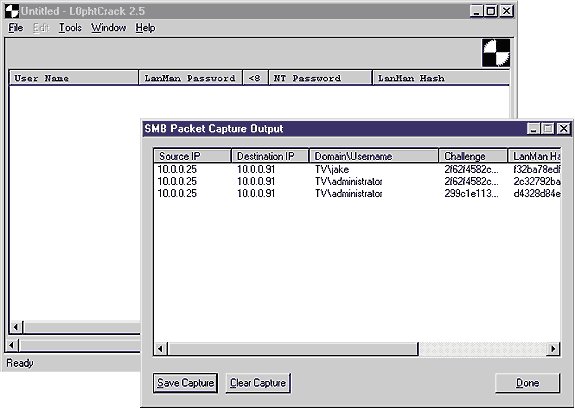Click the capture list horizontal scrollbar thumb
This screenshot has width=575, height=408.
(293, 349)
